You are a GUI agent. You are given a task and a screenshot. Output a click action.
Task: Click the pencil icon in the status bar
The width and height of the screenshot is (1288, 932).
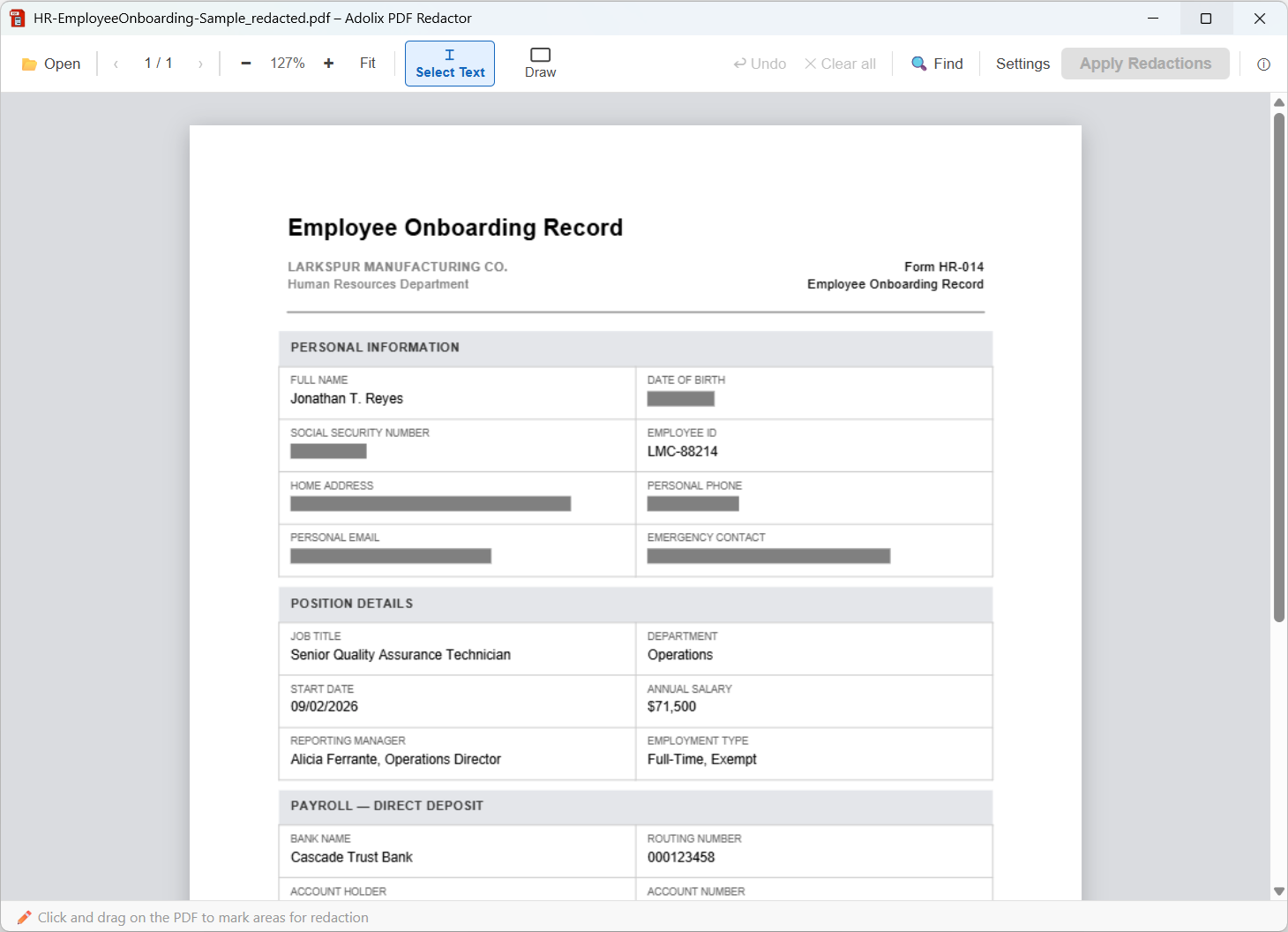(25, 918)
